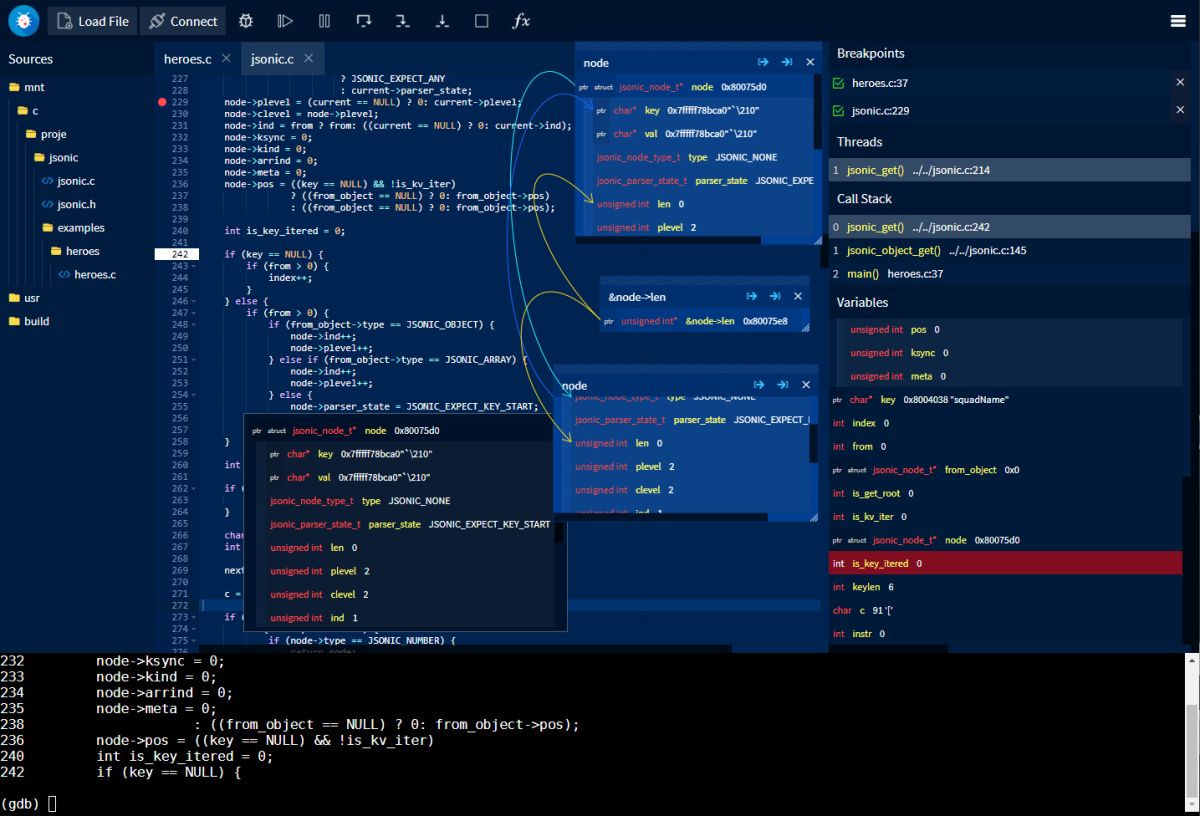The width and height of the screenshot is (1200, 816).
Task: Disable the heroes.c:37 breakpoint checkbox
Action: 838,83
